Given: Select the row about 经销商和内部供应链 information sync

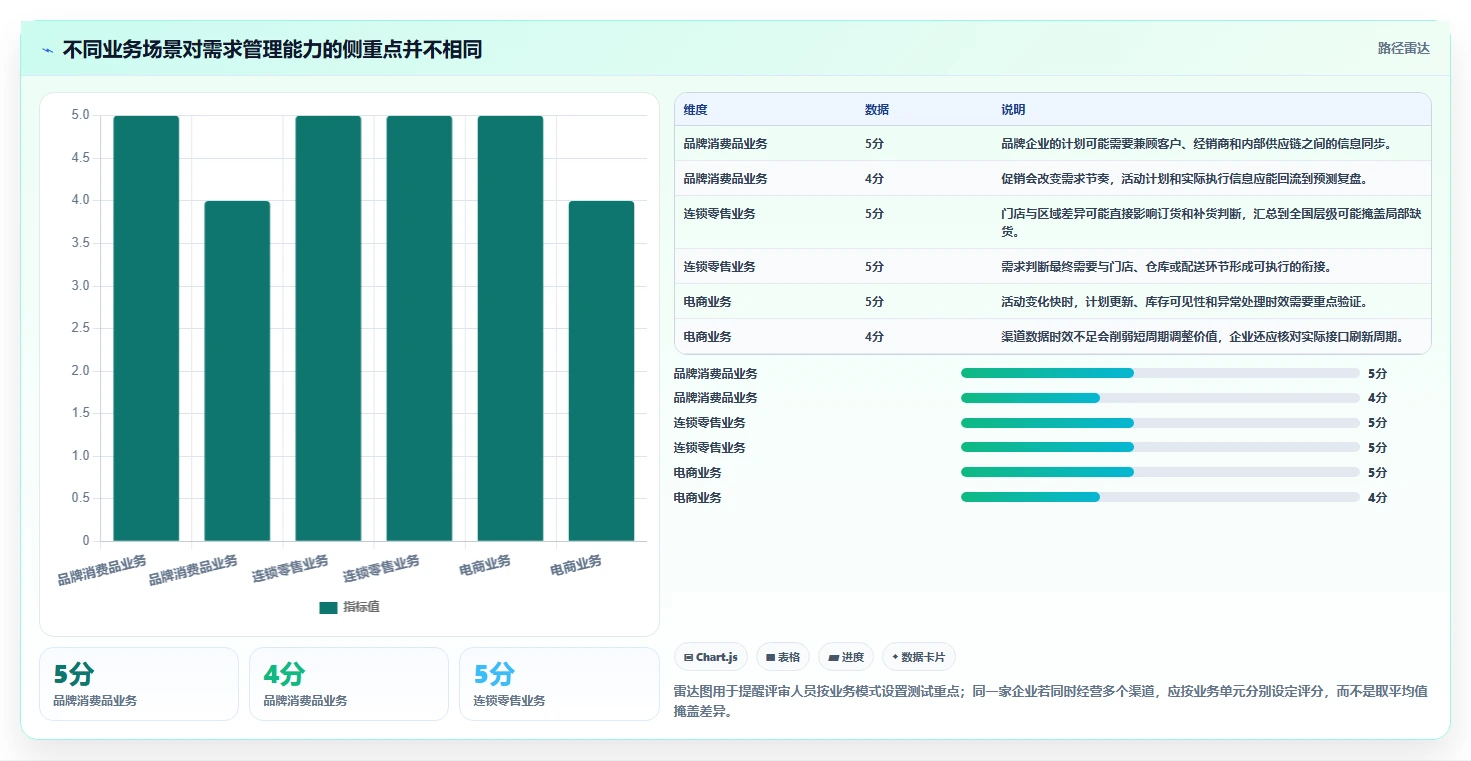Looking at the screenshot, I should tap(1053, 143).
